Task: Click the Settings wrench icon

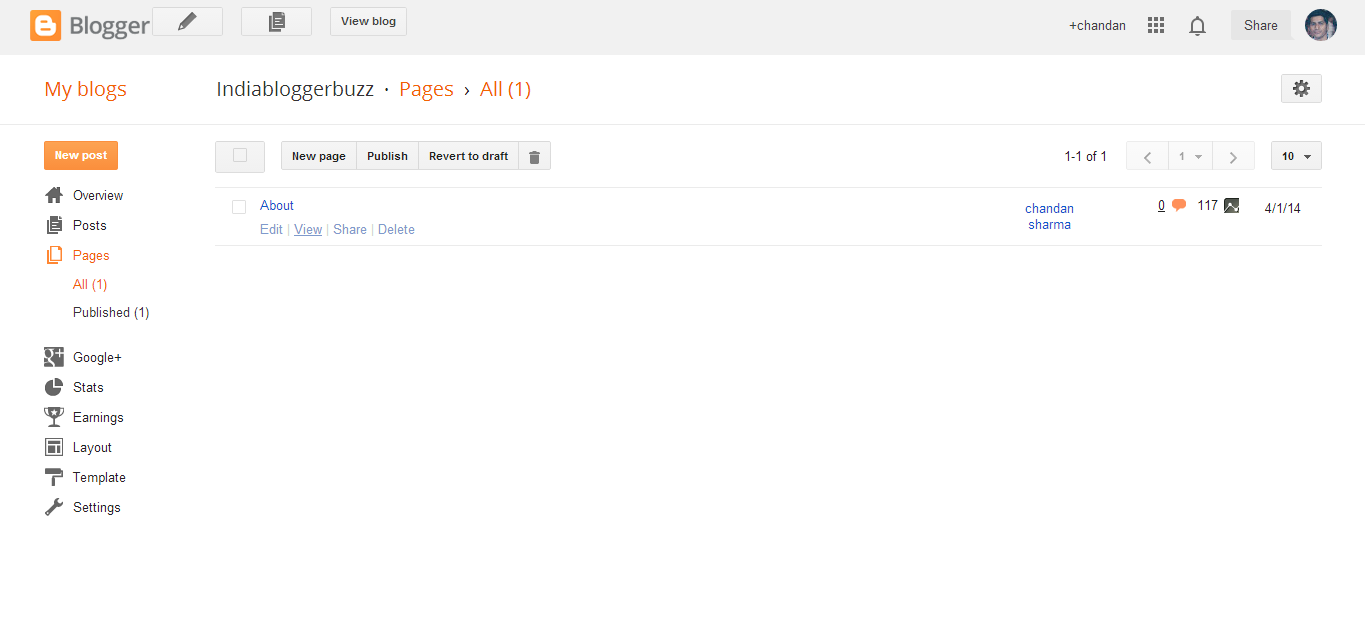Action: (x=54, y=507)
